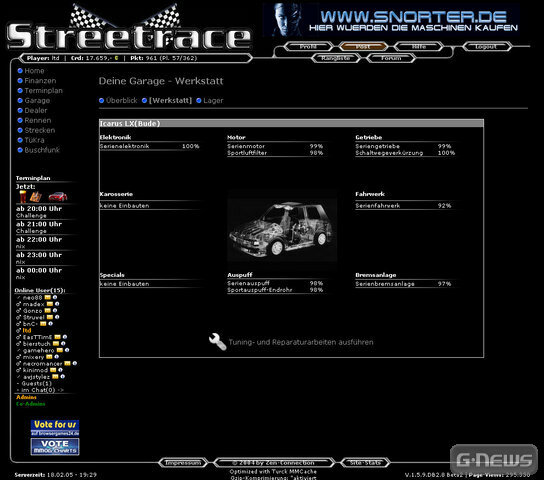544x480 pixels.
Task: Open Garage in sidebar menu
Action: point(37,101)
